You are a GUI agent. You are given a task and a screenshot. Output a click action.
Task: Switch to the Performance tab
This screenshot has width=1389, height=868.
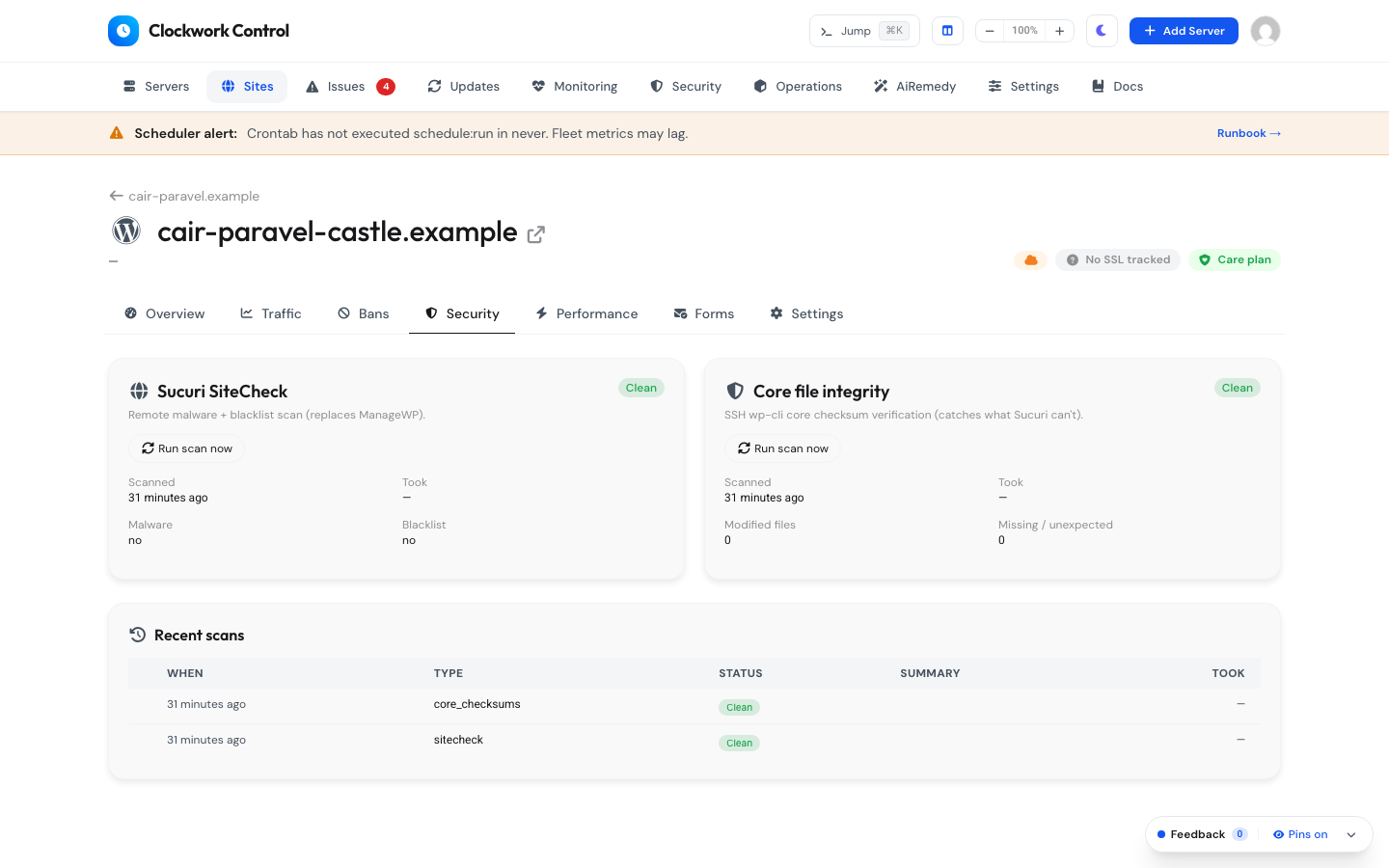click(x=586, y=313)
